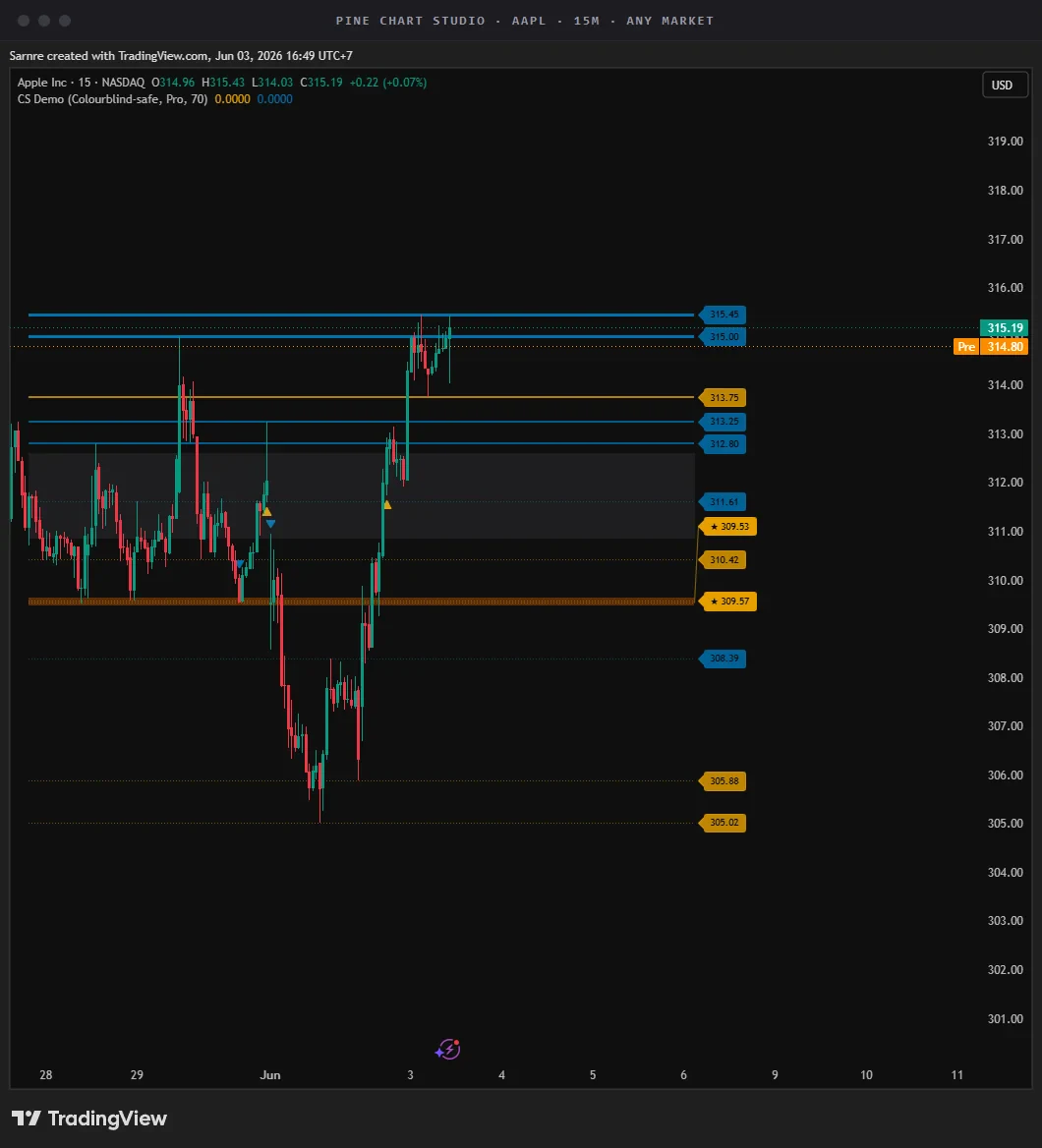Select the amber 305.02 level label
This screenshot has width=1042, height=1148.
[723, 823]
